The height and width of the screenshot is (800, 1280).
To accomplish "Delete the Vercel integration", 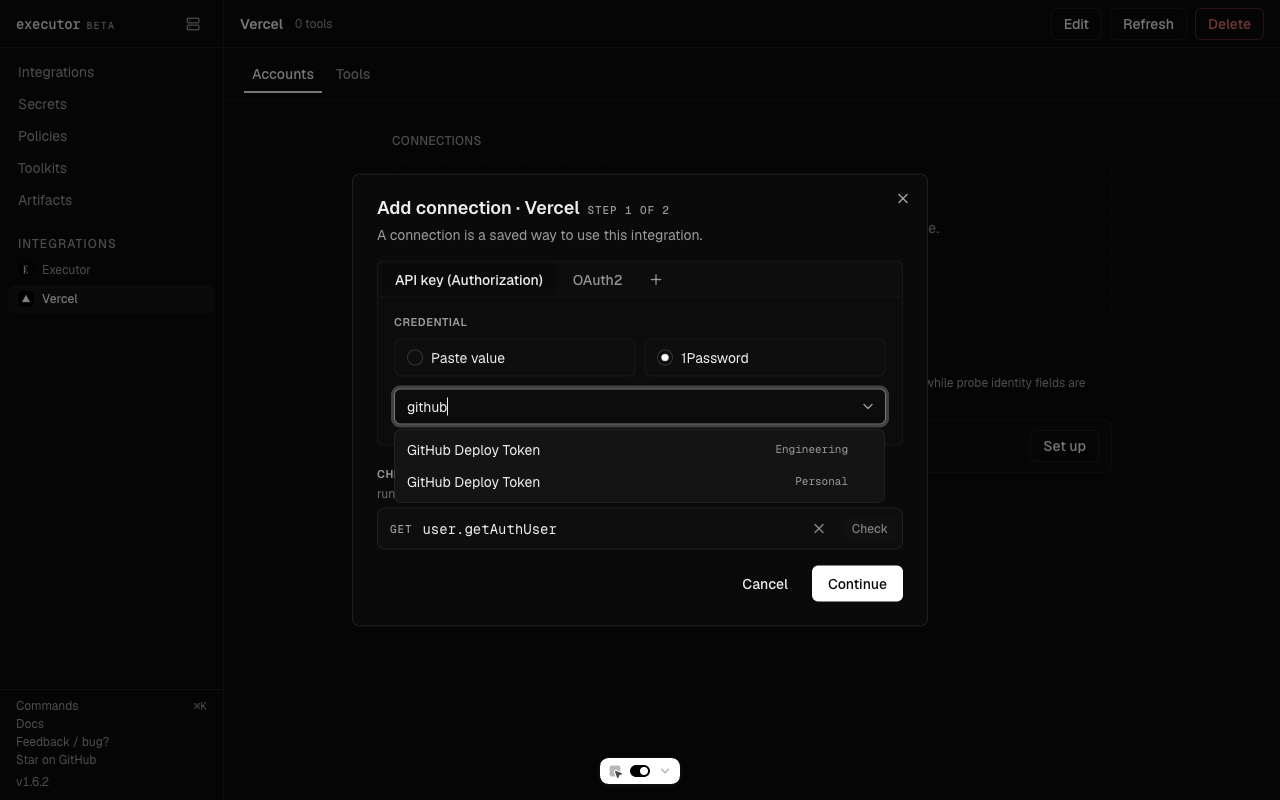I will coord(1229,24).
